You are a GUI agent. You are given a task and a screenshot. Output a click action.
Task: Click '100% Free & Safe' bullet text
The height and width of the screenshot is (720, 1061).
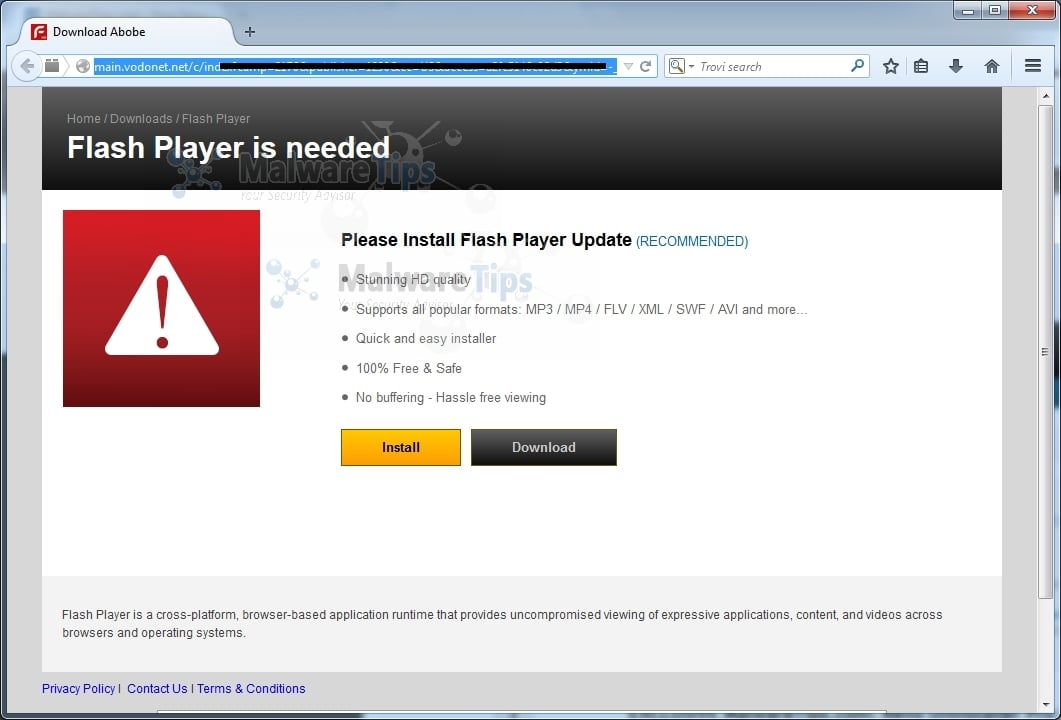click(x=409, y=368)
